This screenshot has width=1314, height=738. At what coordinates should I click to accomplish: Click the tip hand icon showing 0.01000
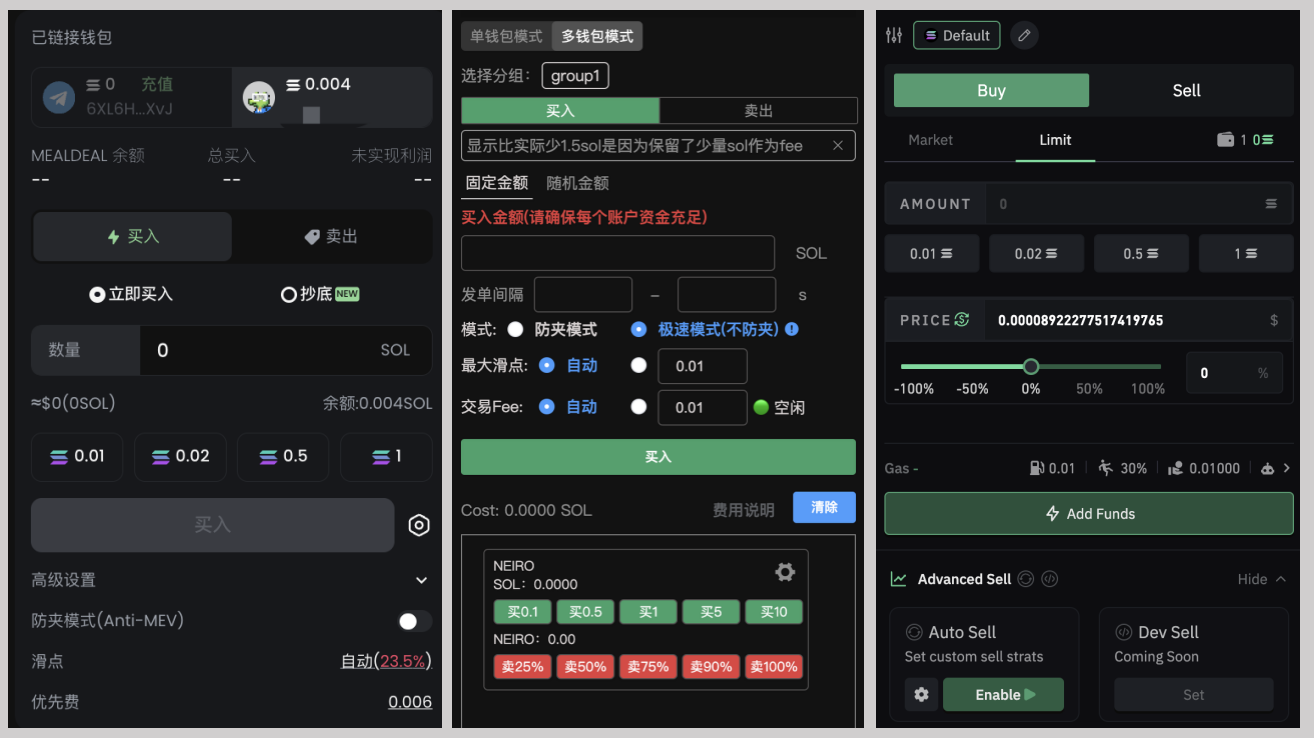point(1176,467)
